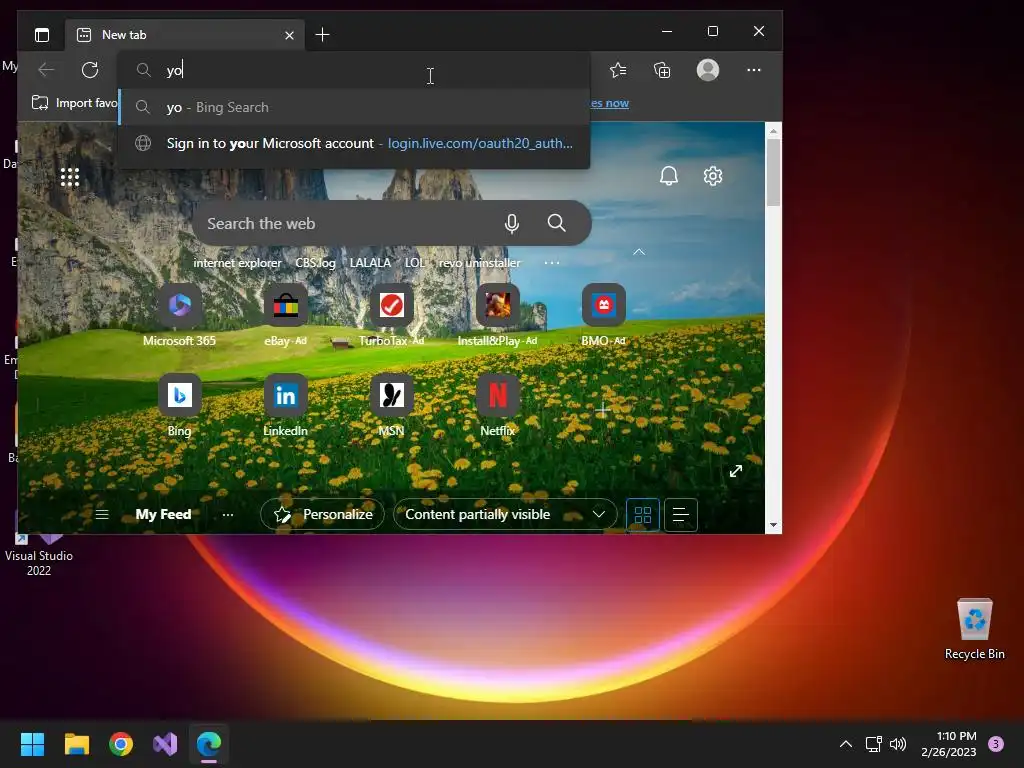Expand the background image view
1024x768 pixels.
(x=736, y=471)
